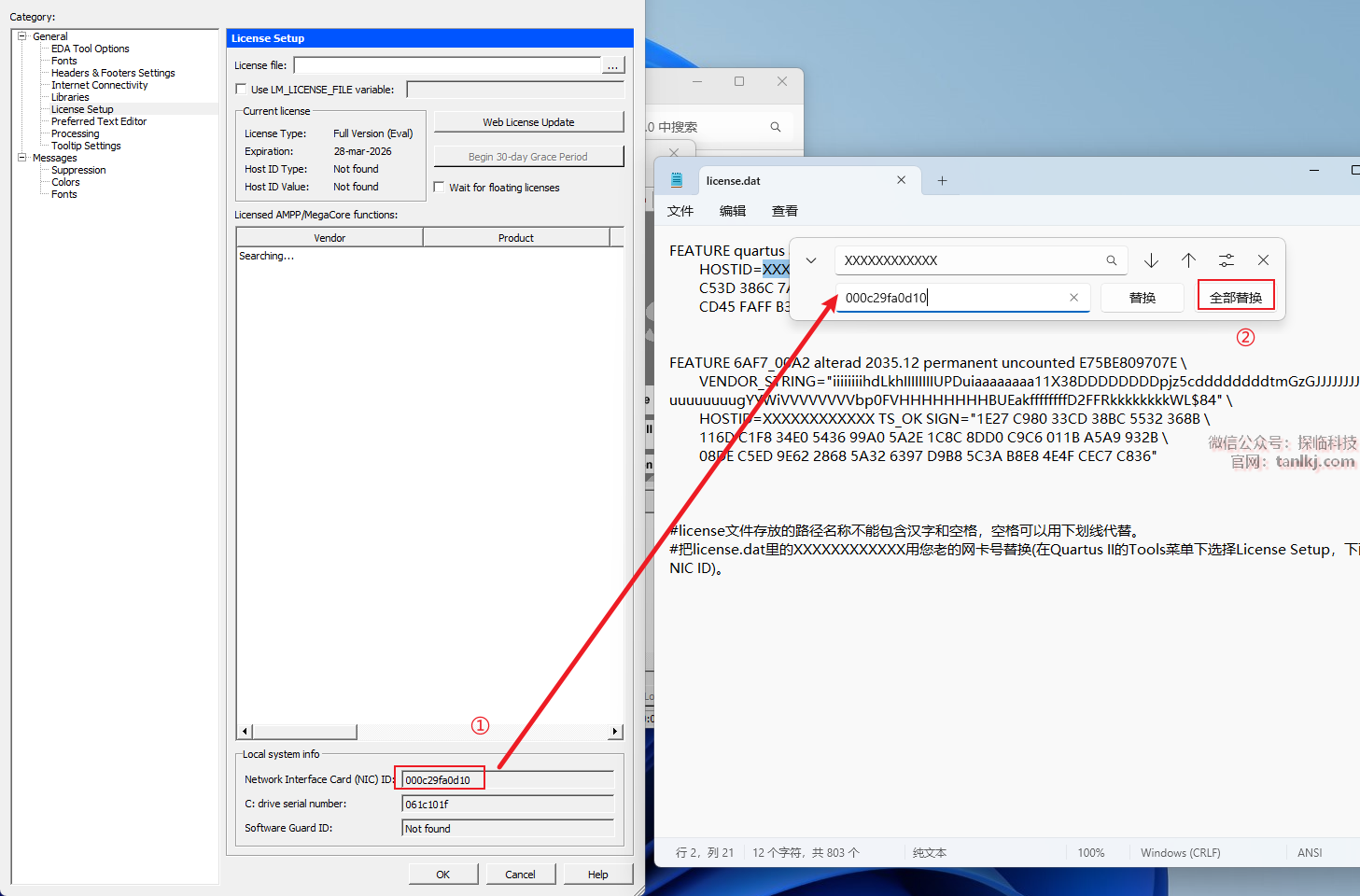Close the license.dat tab
This screenshot has height=896, width=1360.
pyautogui.click(x=901, y=180)
